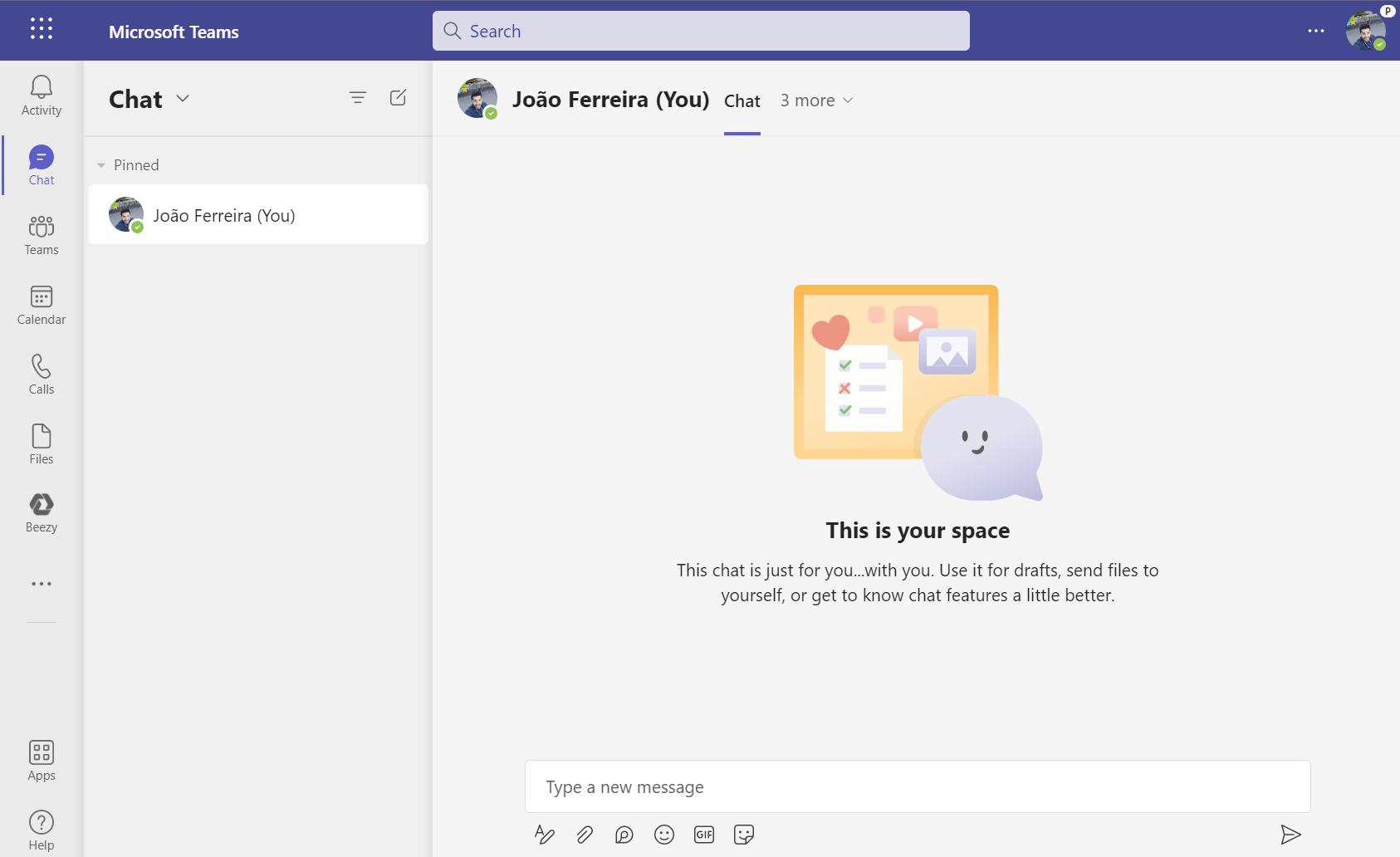Attach a file to the message
This screenshot has height=857, width=1400.
(x=585, y=835)
